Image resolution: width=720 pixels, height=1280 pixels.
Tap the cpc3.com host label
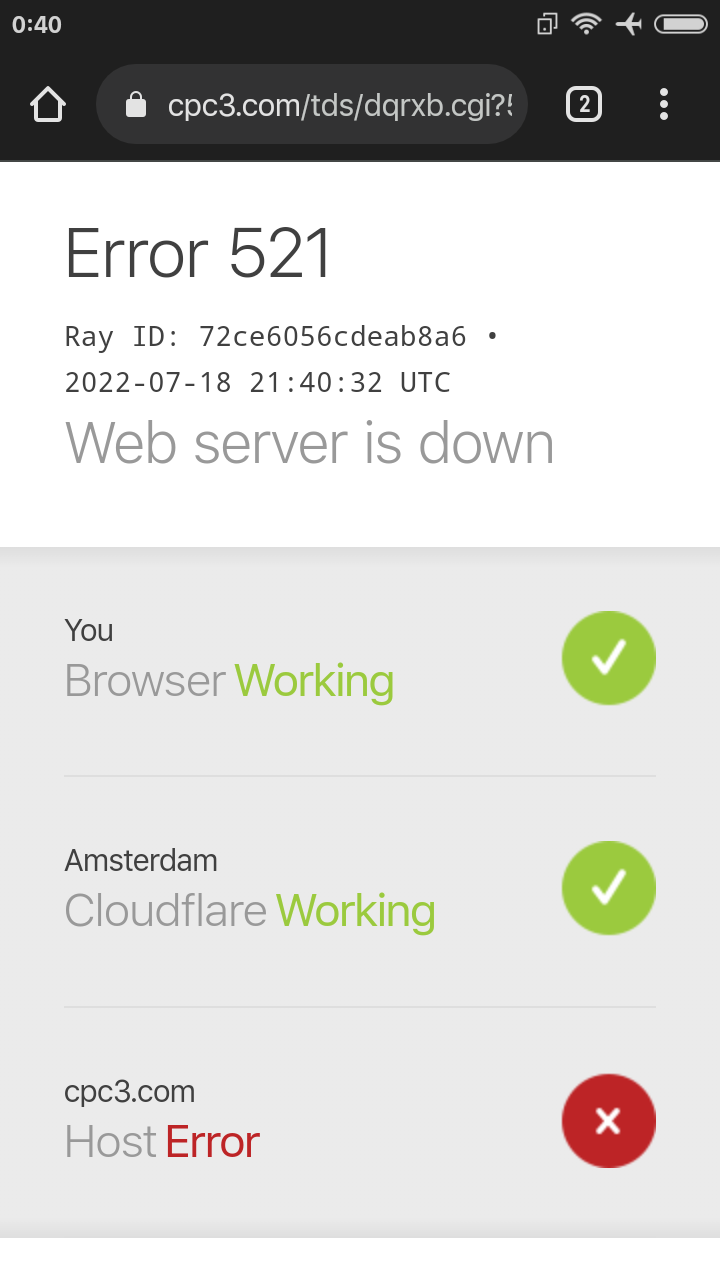130,1091
